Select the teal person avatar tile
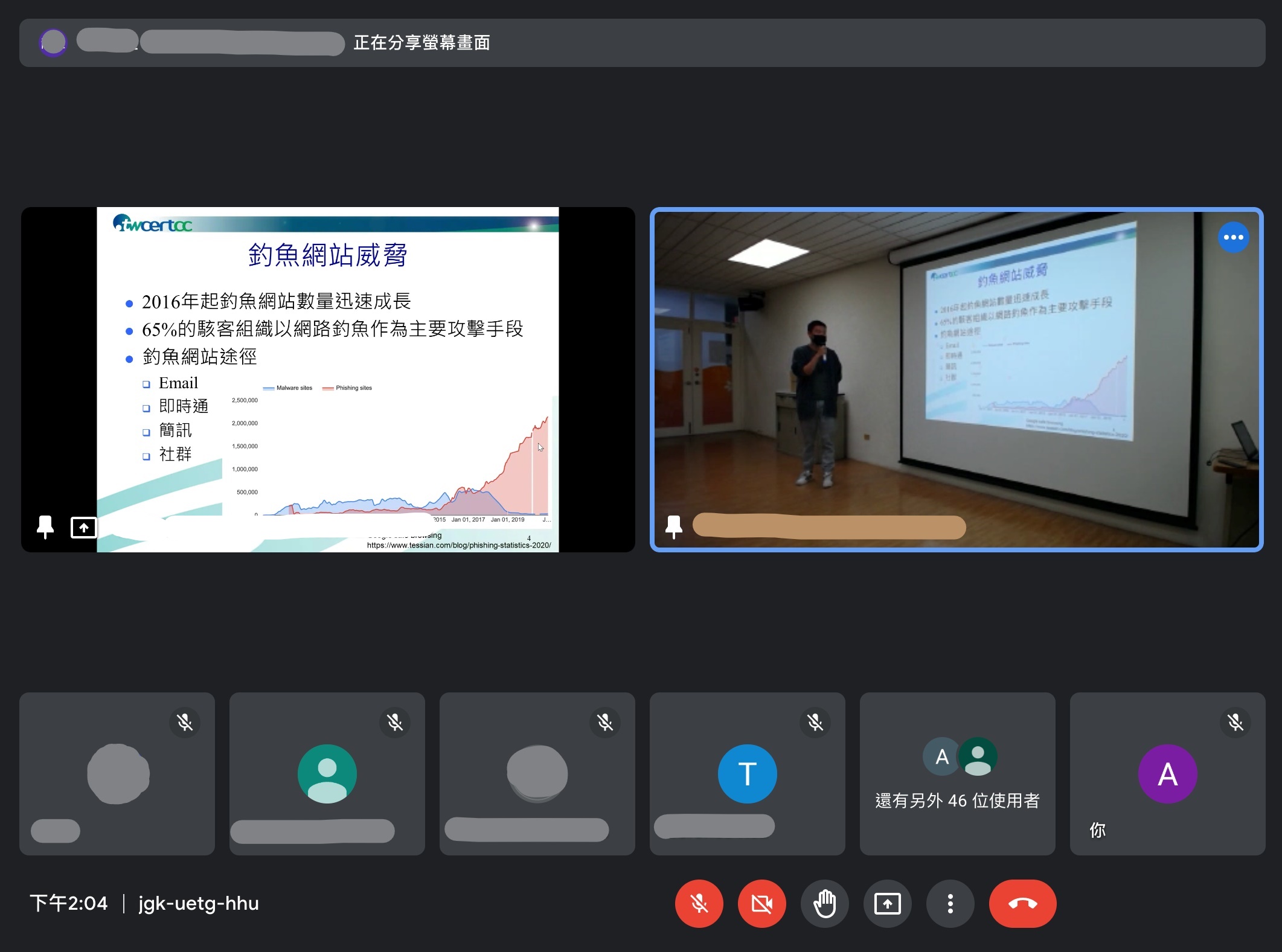The height and width of the screenshot is (952, 1282). coord(327,773)
